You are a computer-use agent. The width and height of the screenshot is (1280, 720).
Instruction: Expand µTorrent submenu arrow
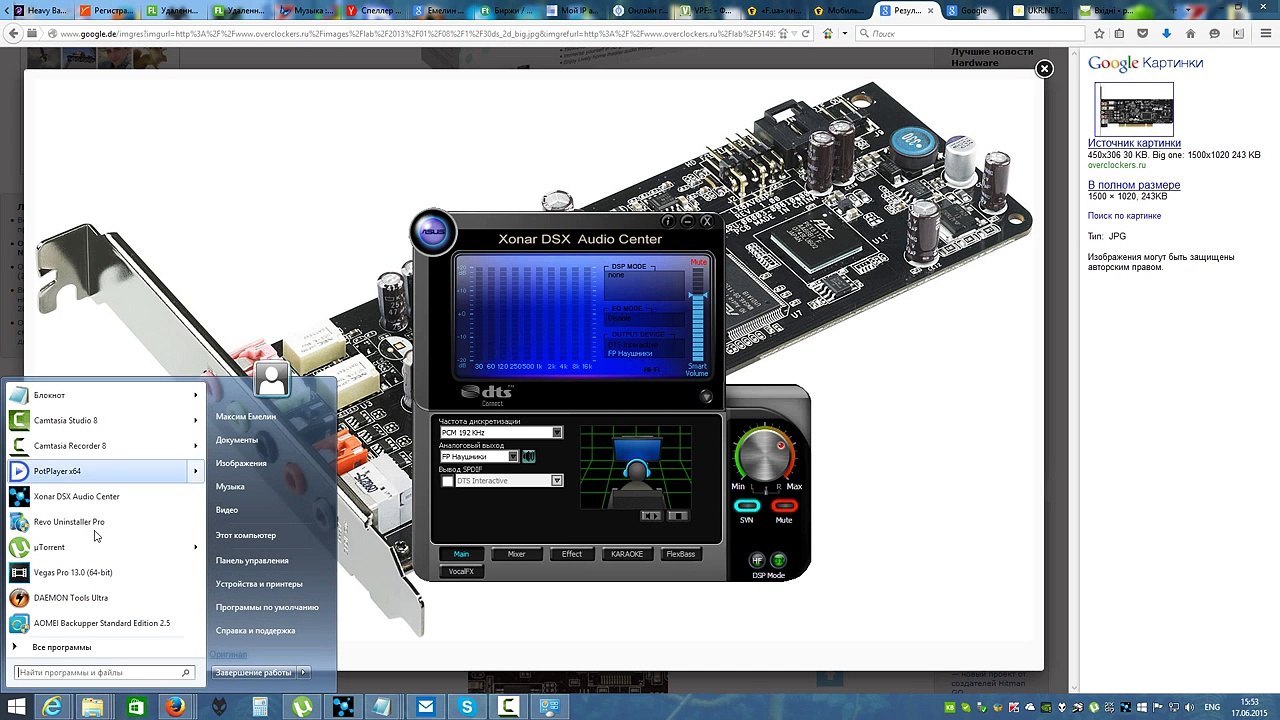(x=195, y=547)
